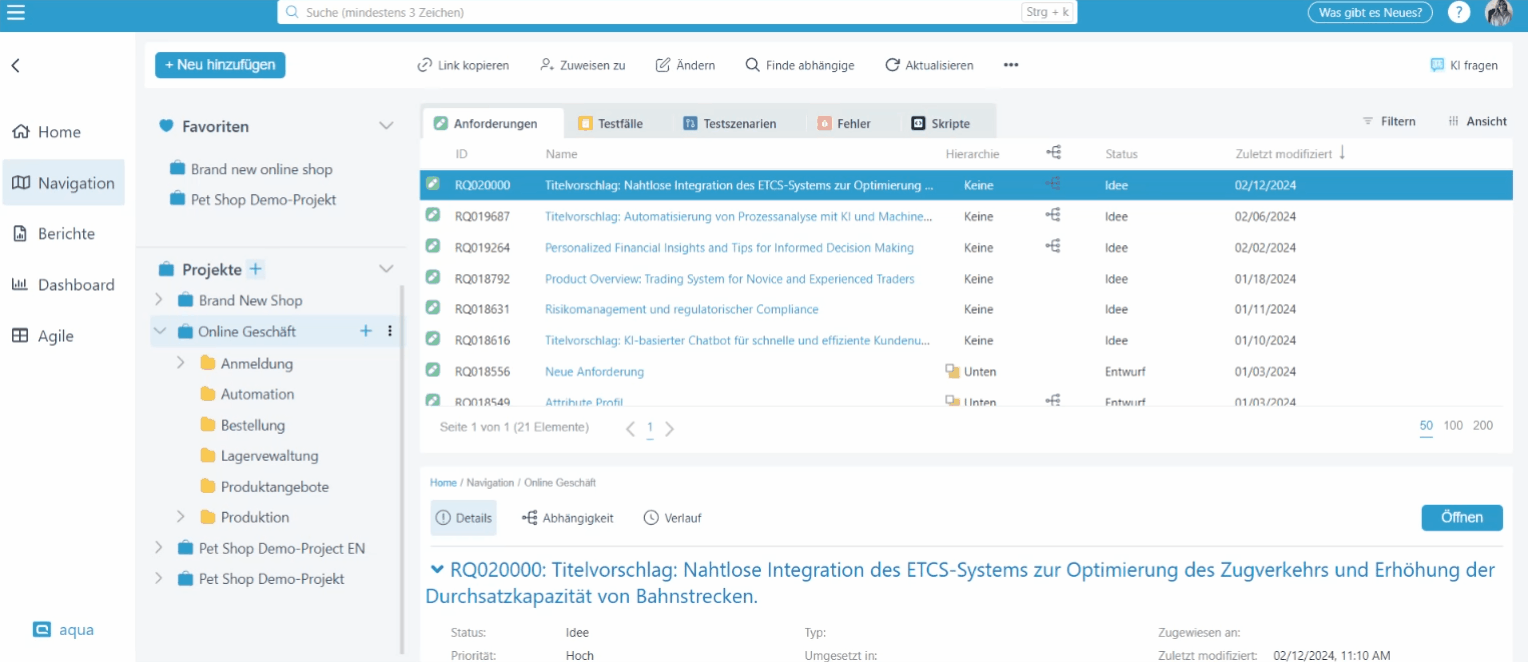This screenshot has width=1528, height=662.
Task: Click the more options ellipsis in toolbar
Action: 1011,65
